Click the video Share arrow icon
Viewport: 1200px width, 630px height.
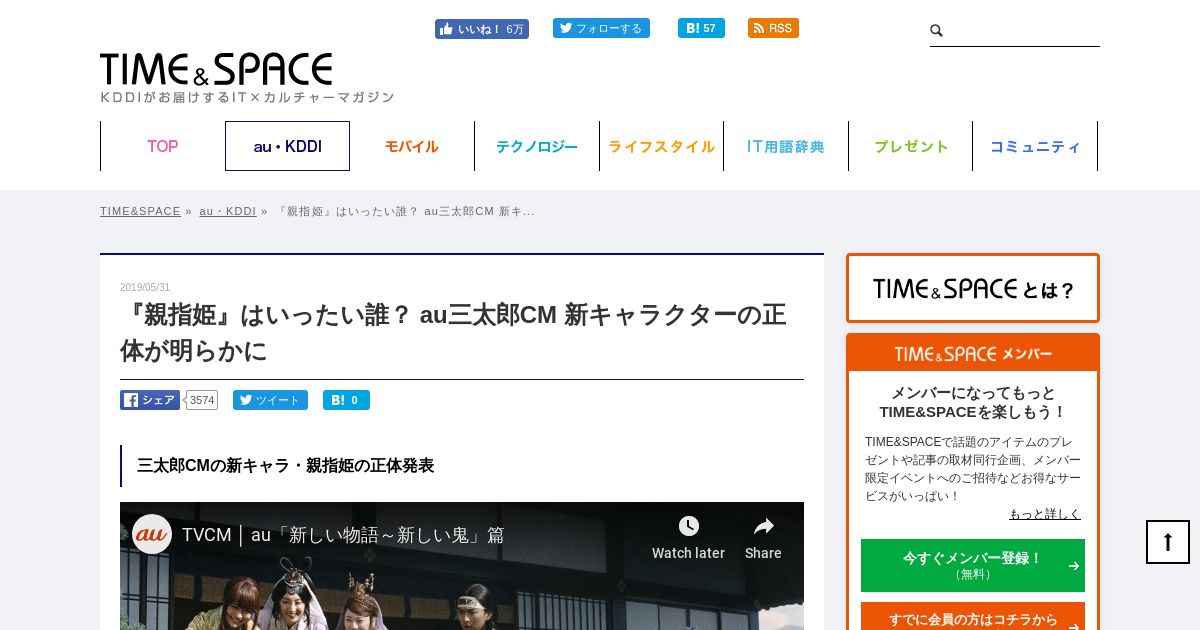(x=763, y=526)
